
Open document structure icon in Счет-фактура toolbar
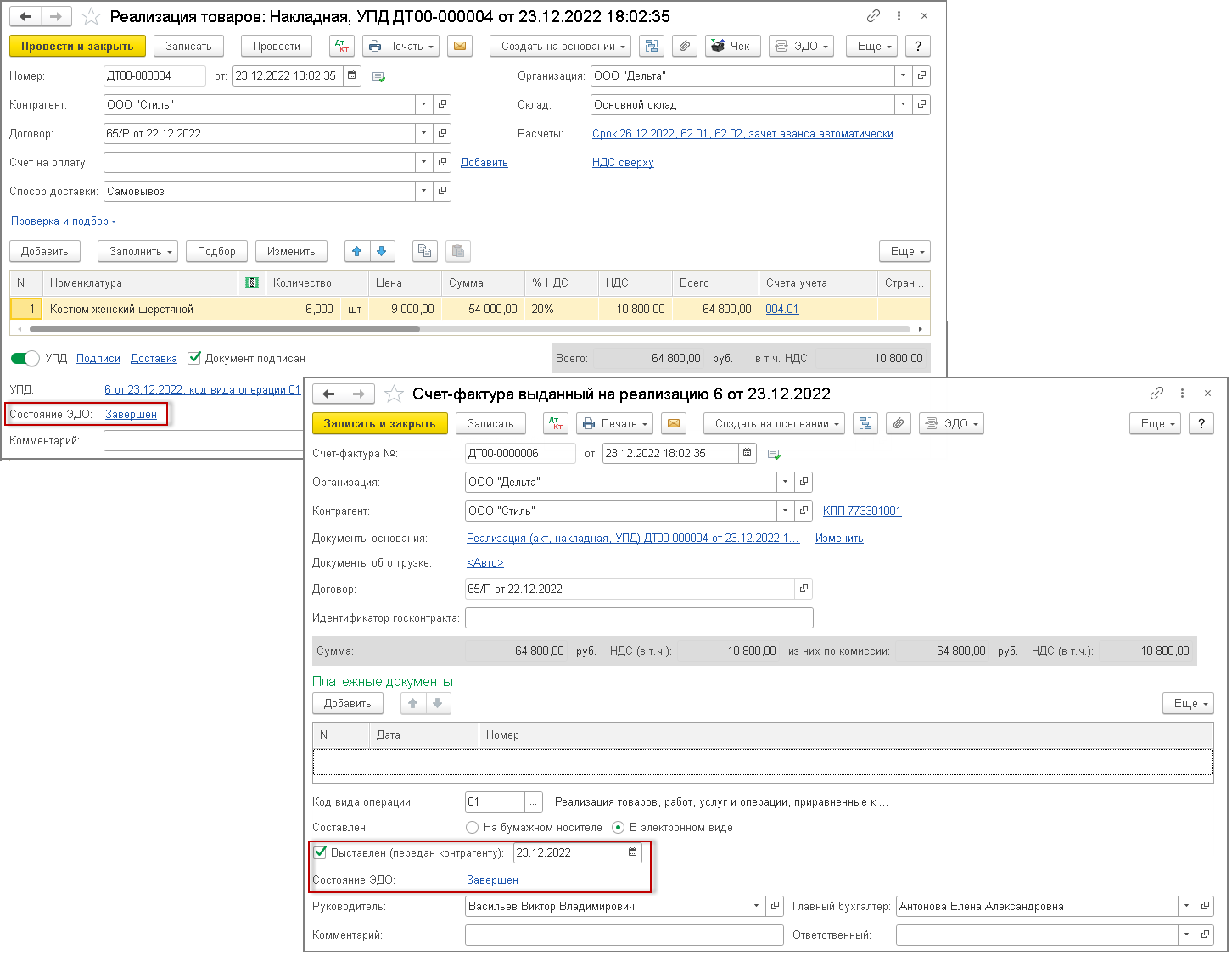[x=865, y=423]
